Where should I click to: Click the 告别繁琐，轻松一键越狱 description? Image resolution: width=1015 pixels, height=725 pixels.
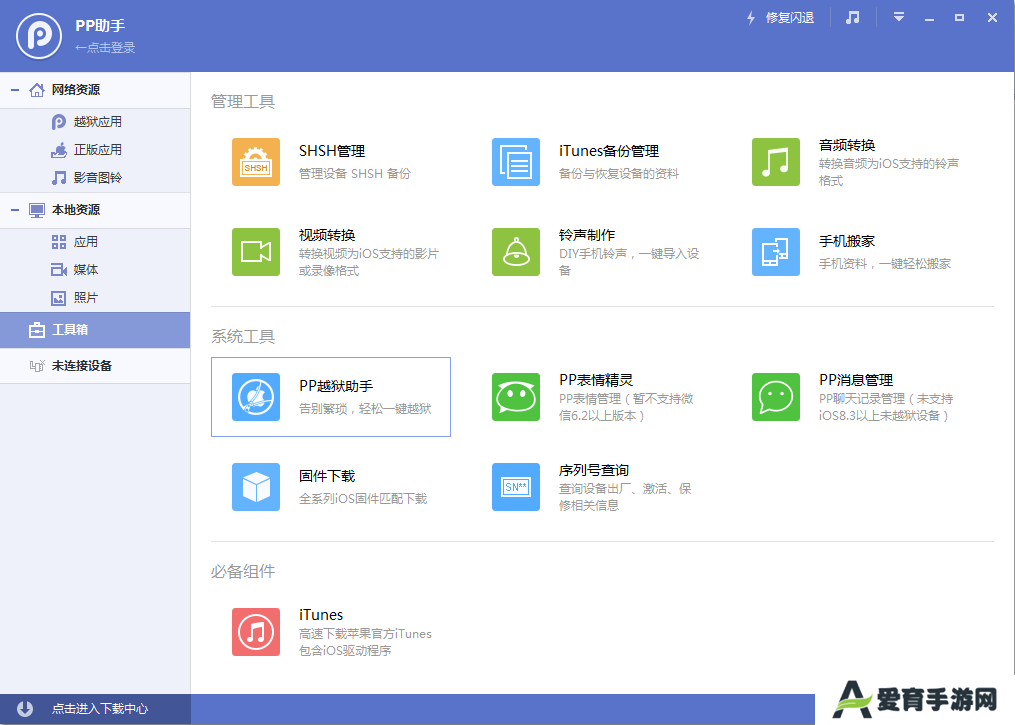click(x=365, y=408)
